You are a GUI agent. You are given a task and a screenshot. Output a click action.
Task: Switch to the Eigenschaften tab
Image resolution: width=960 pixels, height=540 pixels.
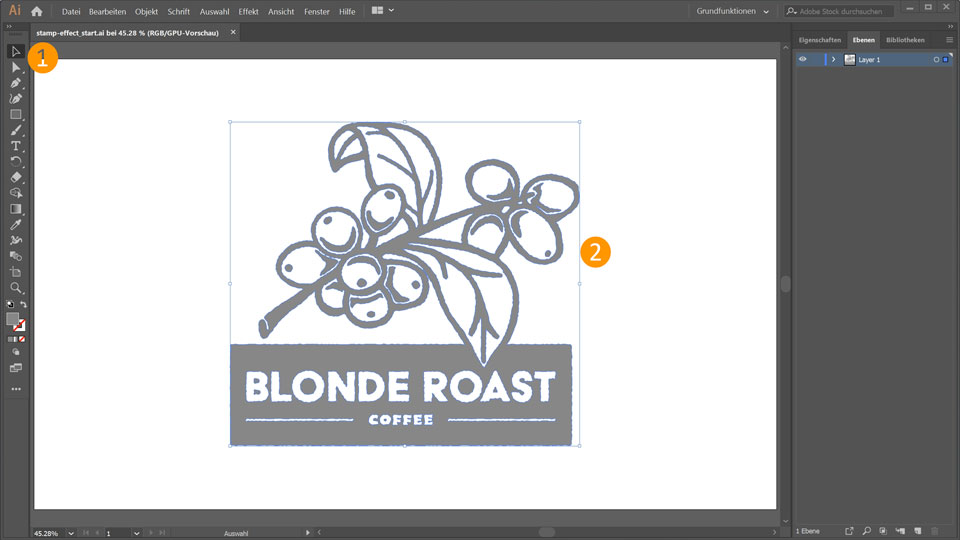(x=820, y=40)
